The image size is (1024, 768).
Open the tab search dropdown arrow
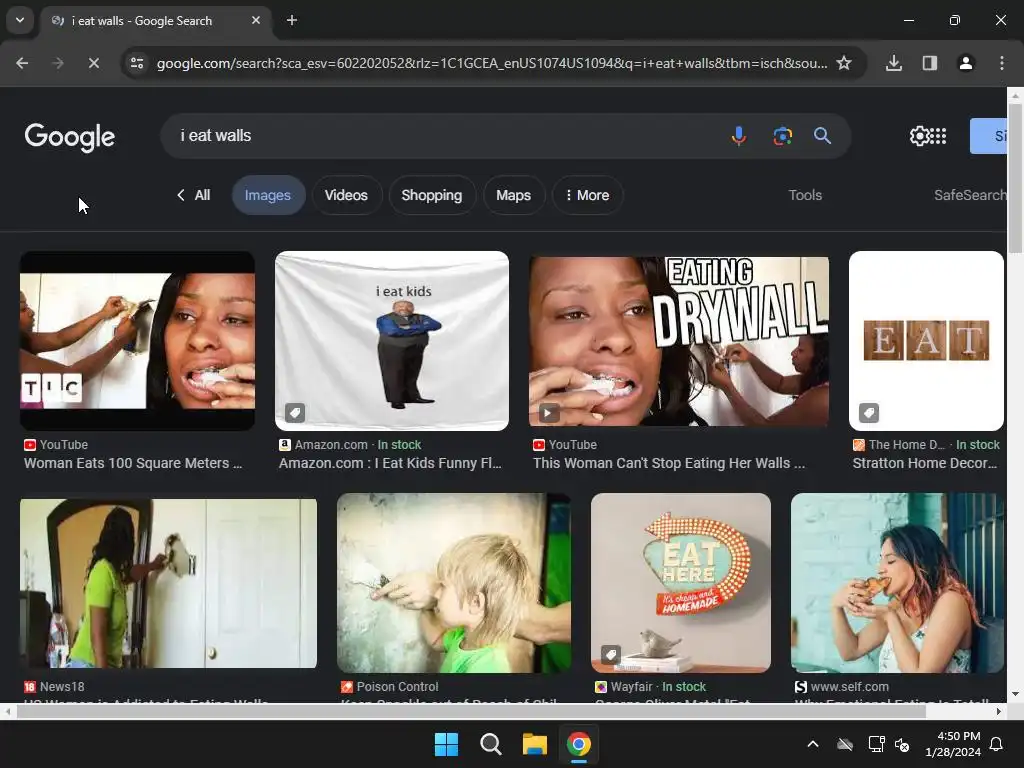(20, 20)
